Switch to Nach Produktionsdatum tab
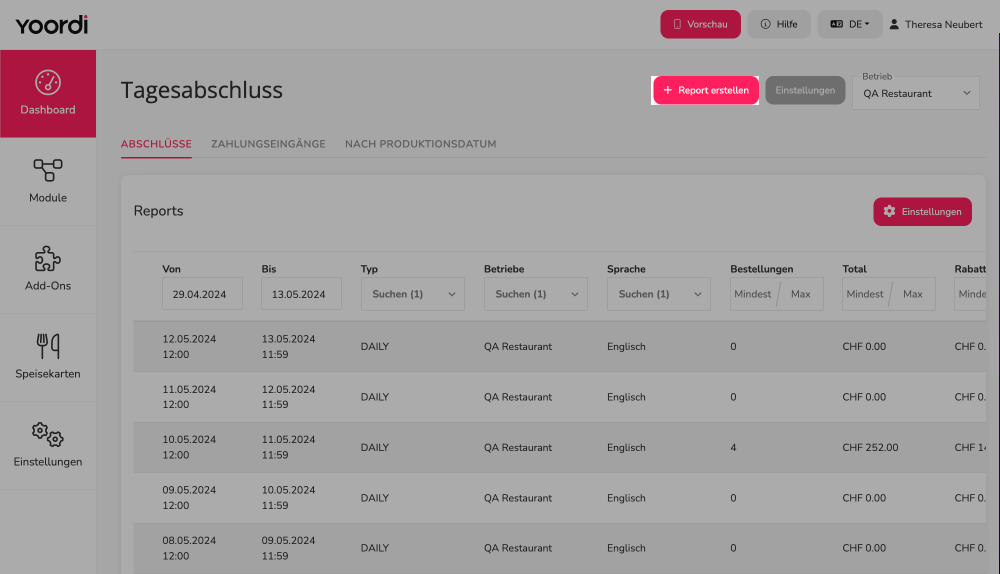Image resolution: width=1000 pixels, height=574 pixels. [420, 144]
